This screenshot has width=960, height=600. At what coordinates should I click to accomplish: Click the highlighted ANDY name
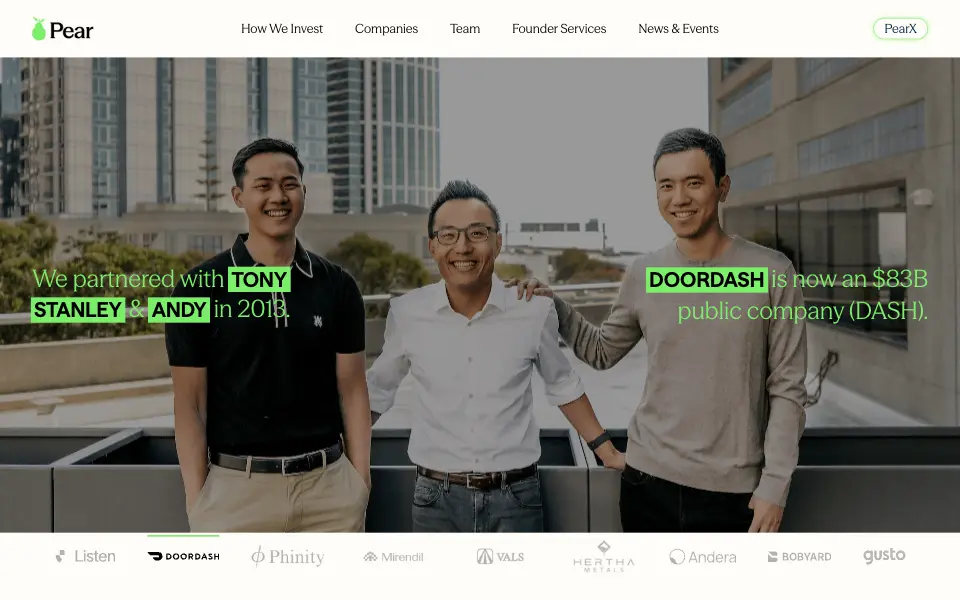[179, 310]
